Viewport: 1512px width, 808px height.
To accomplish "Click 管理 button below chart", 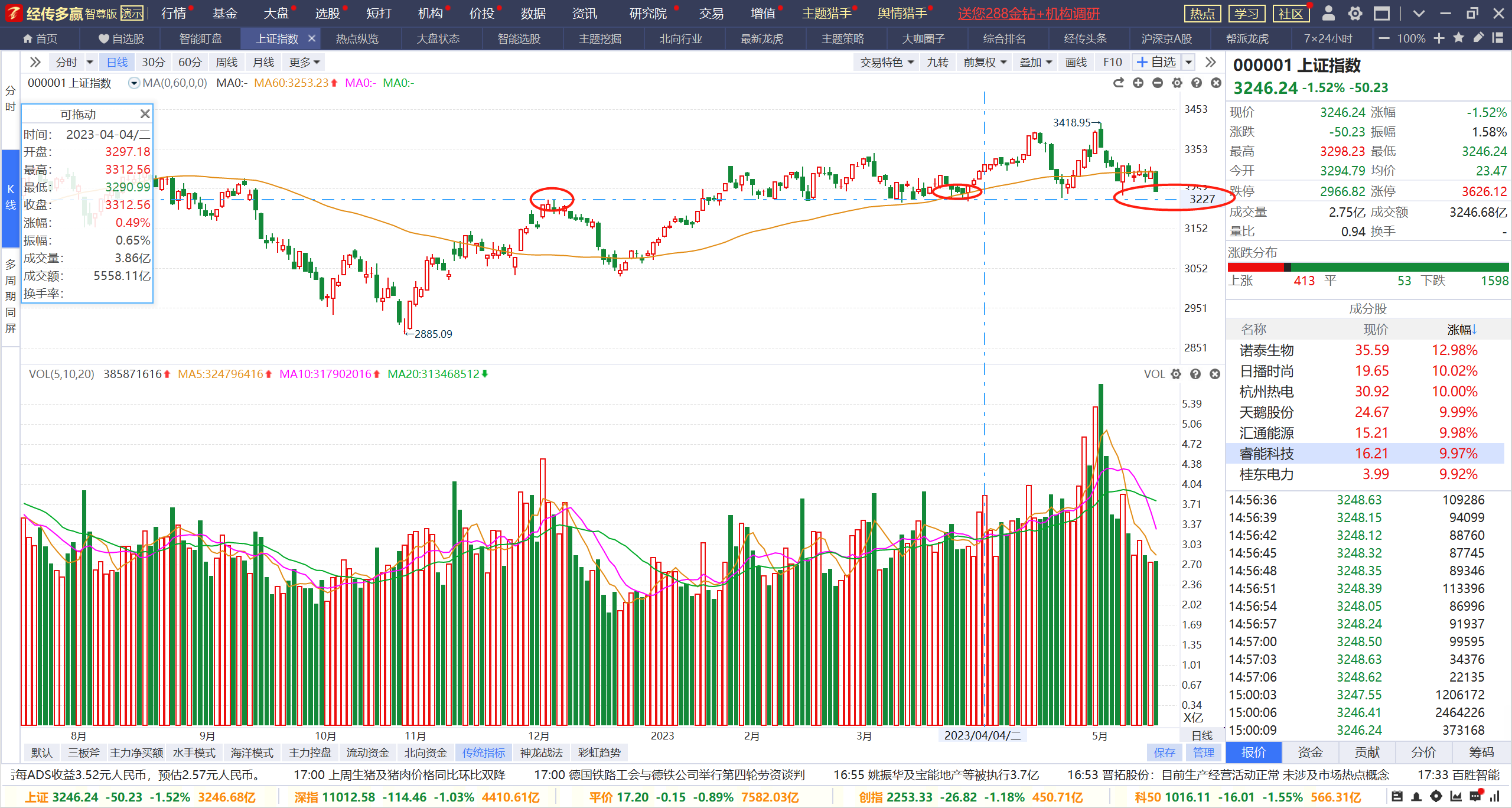I will (1203, 752).
